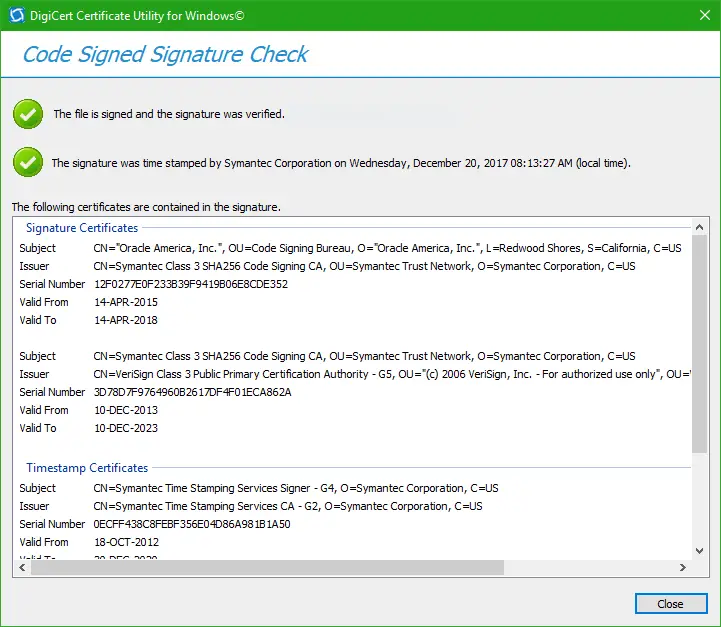Click the horizontal scrollbar thumb
721x627 pixels.
(x=268, y=567)
